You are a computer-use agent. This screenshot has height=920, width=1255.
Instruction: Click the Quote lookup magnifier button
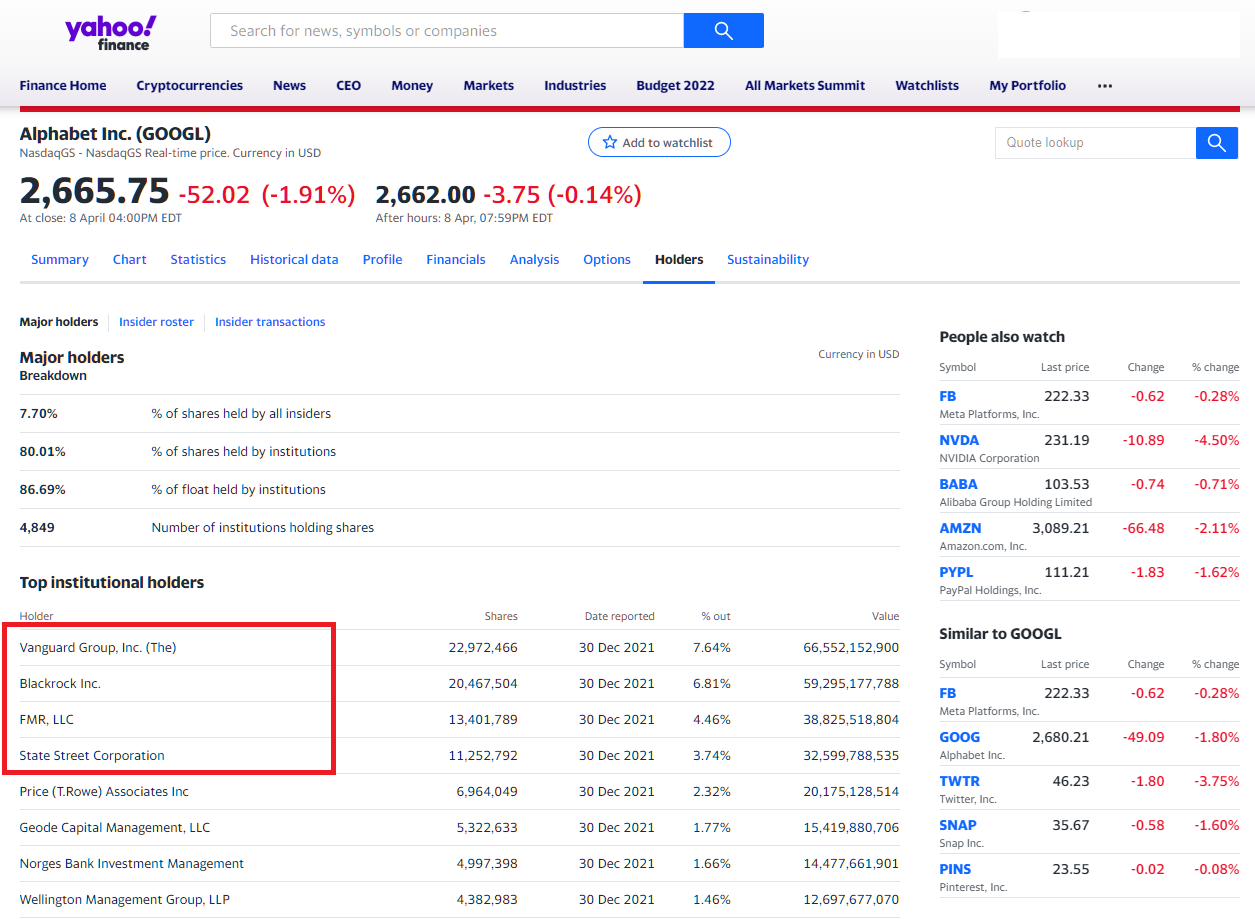click(1217, 143)
